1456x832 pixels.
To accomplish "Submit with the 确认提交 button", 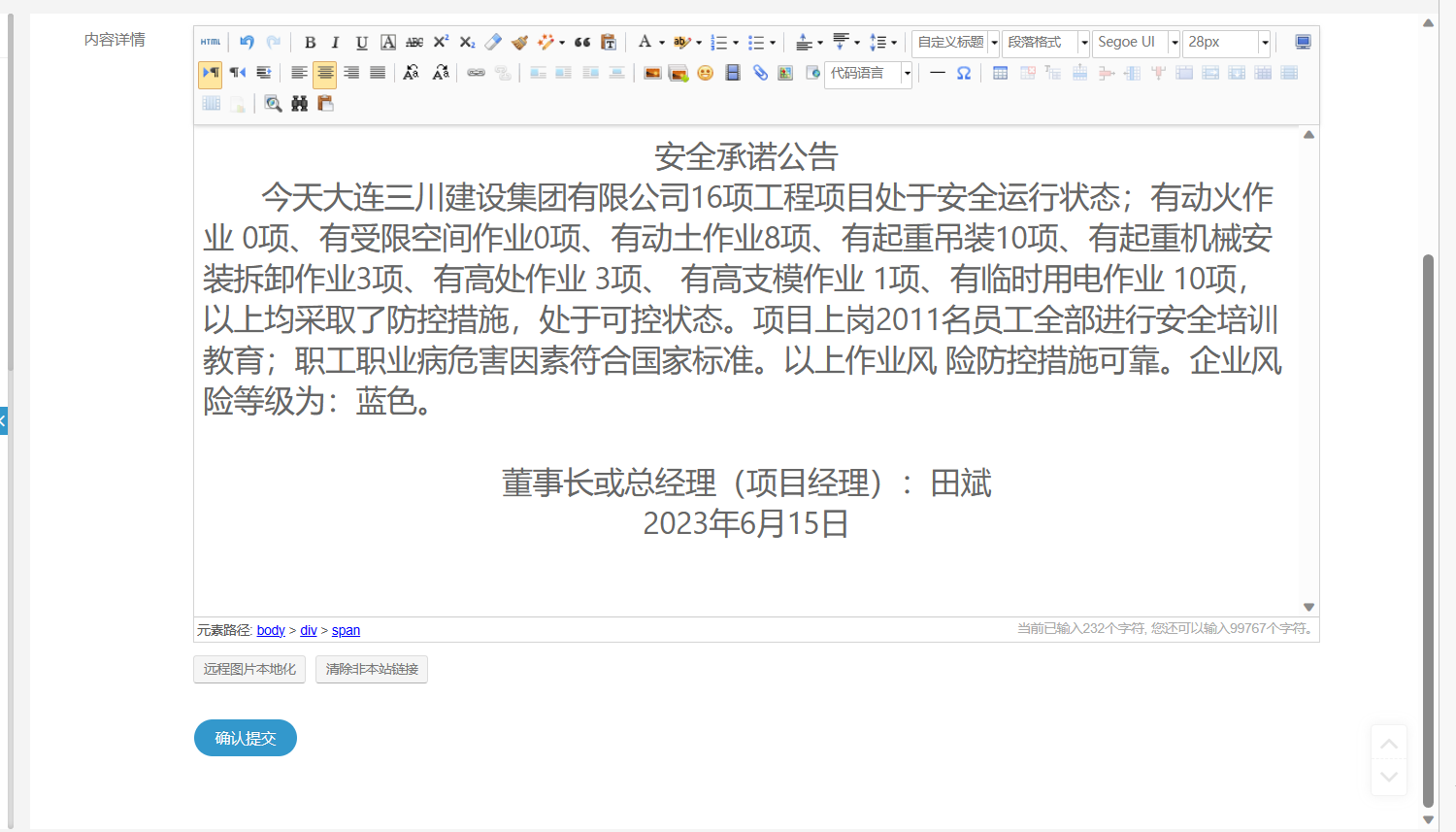I will click(x=246, y=738).
